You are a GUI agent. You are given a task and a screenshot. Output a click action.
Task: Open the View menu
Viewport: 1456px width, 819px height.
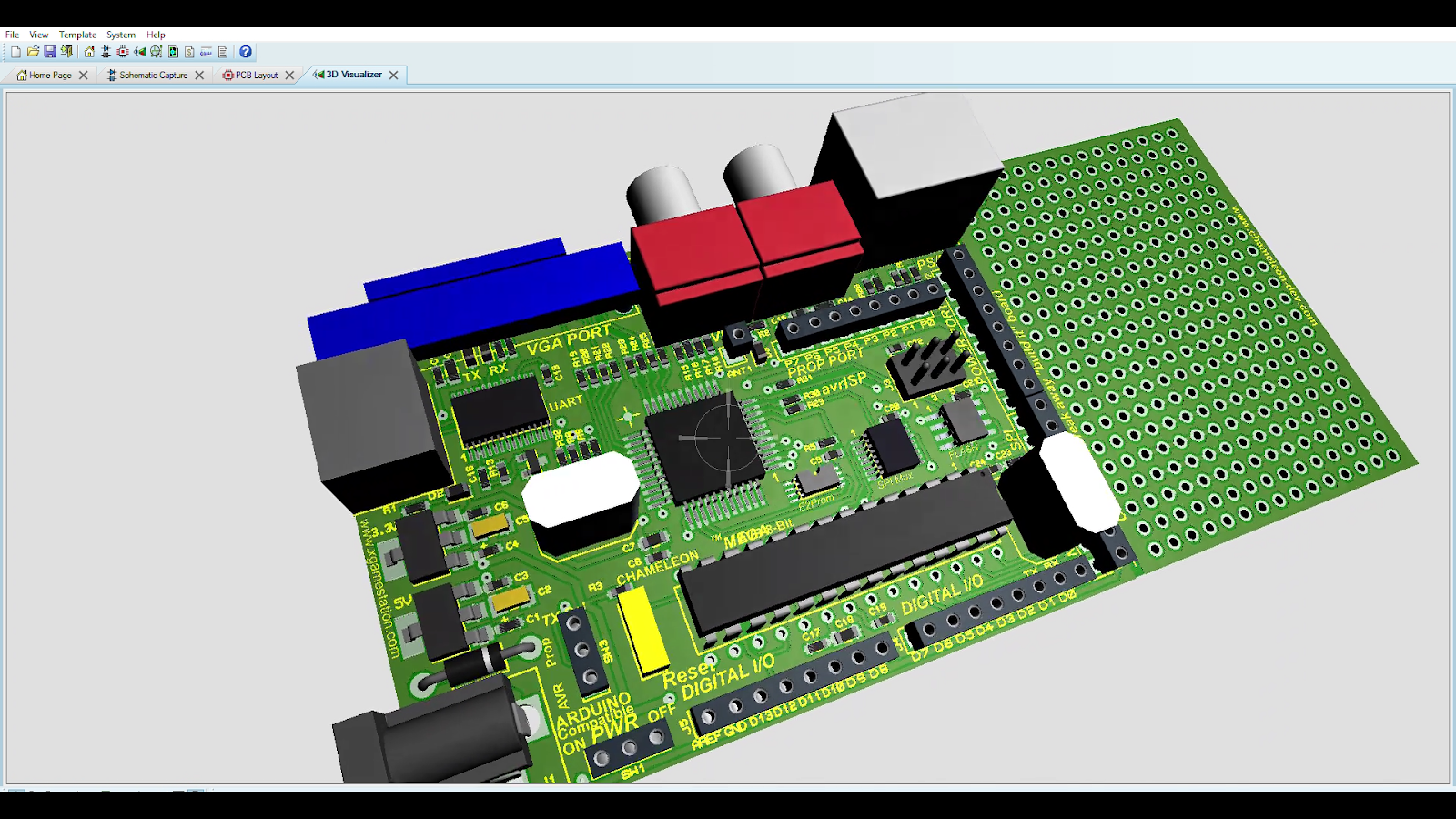tap(38, 35)
